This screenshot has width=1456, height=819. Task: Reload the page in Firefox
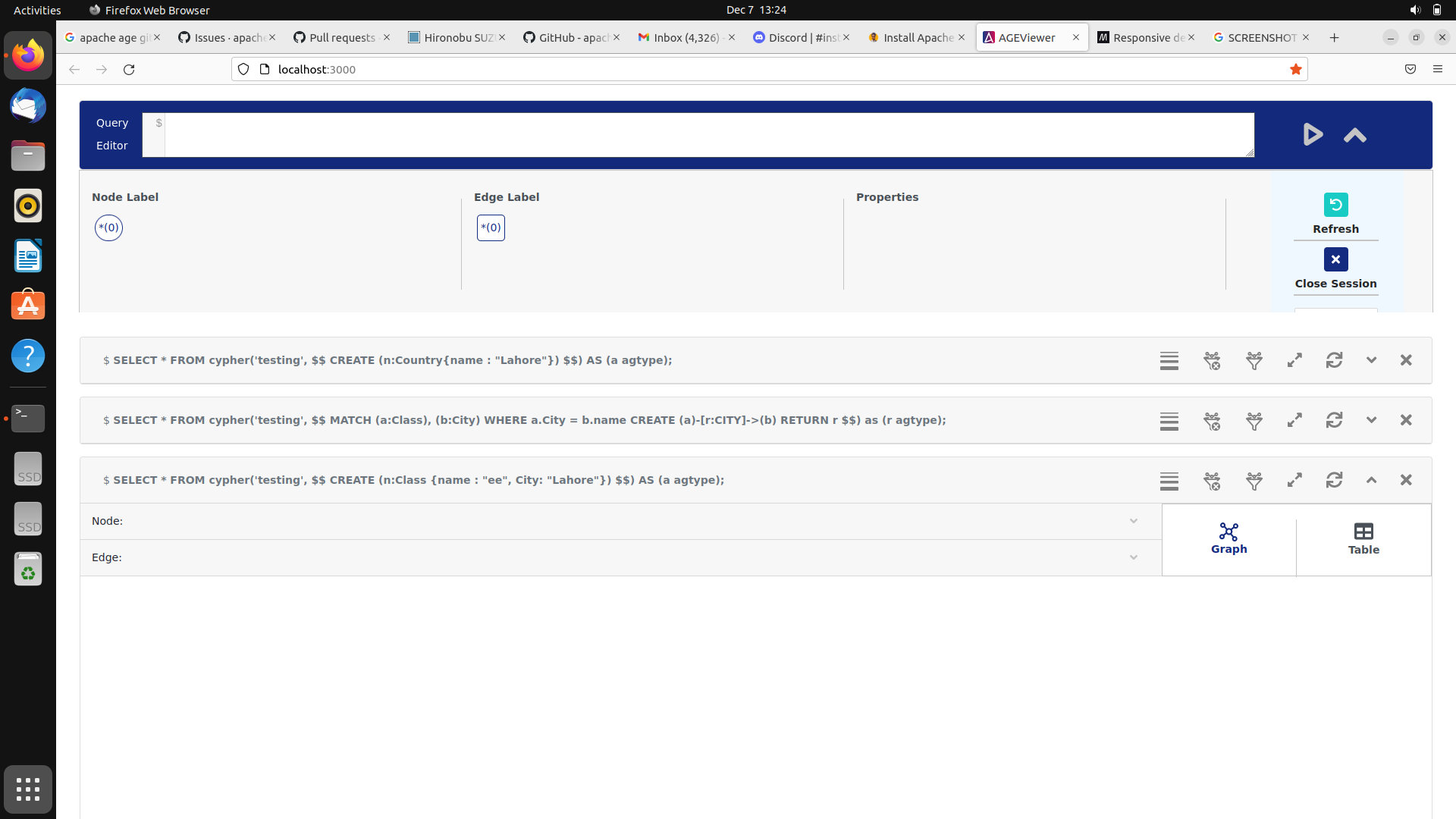pos(129,69)
